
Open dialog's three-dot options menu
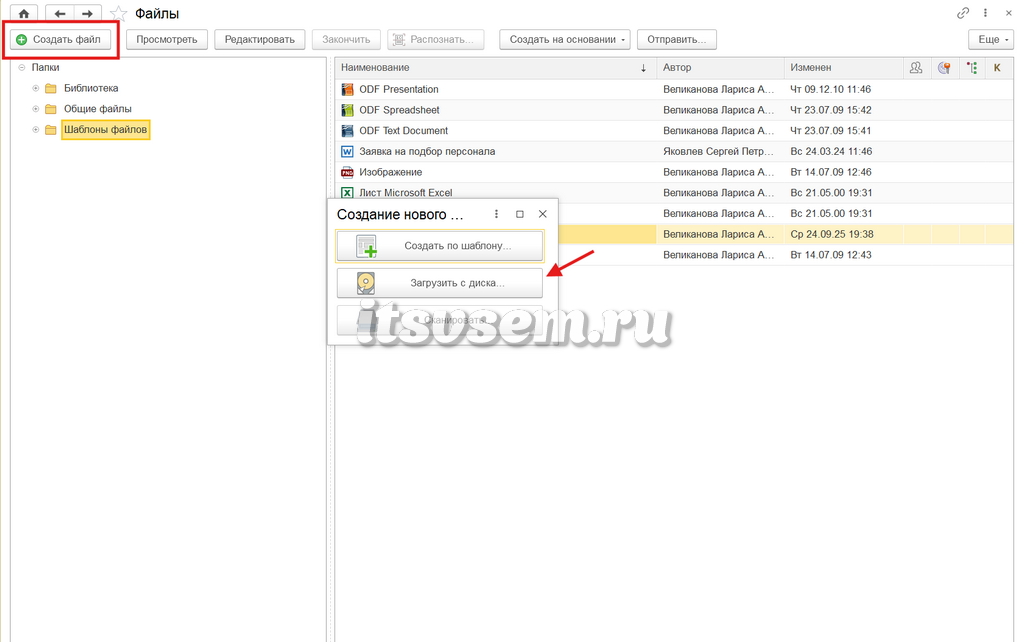tap(496, 214)
